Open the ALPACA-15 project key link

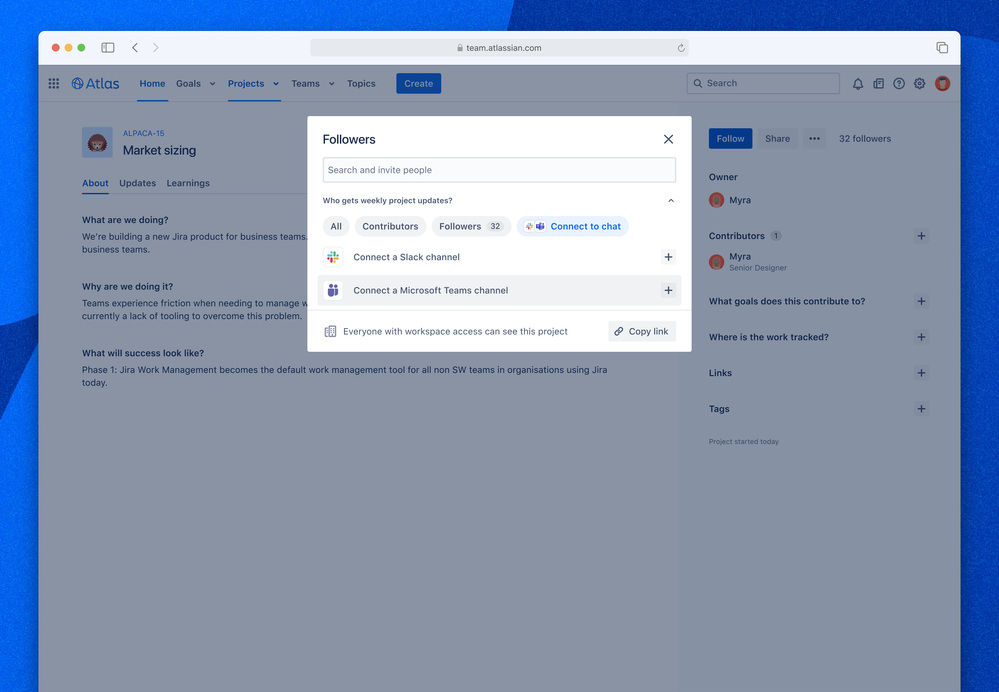143,133
